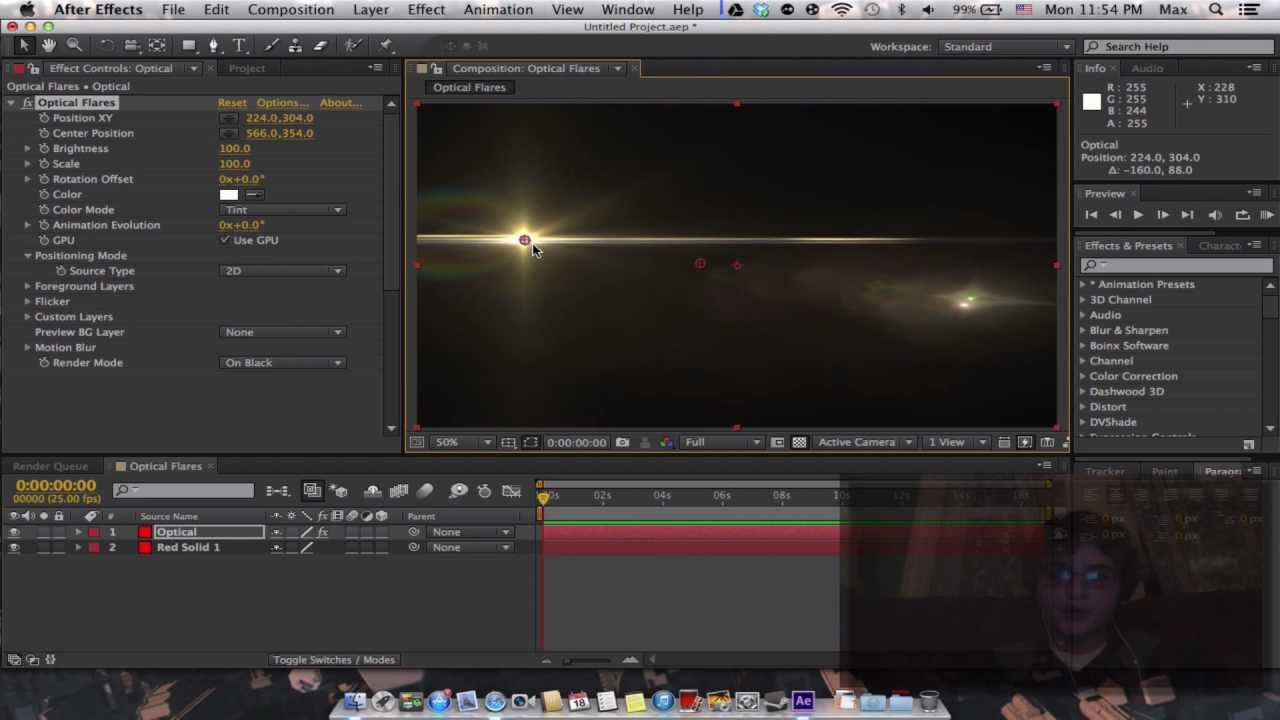This screenshot has height=720, width=1280.
Task: Open Animation menu
Action: click(x=498, y=10)
